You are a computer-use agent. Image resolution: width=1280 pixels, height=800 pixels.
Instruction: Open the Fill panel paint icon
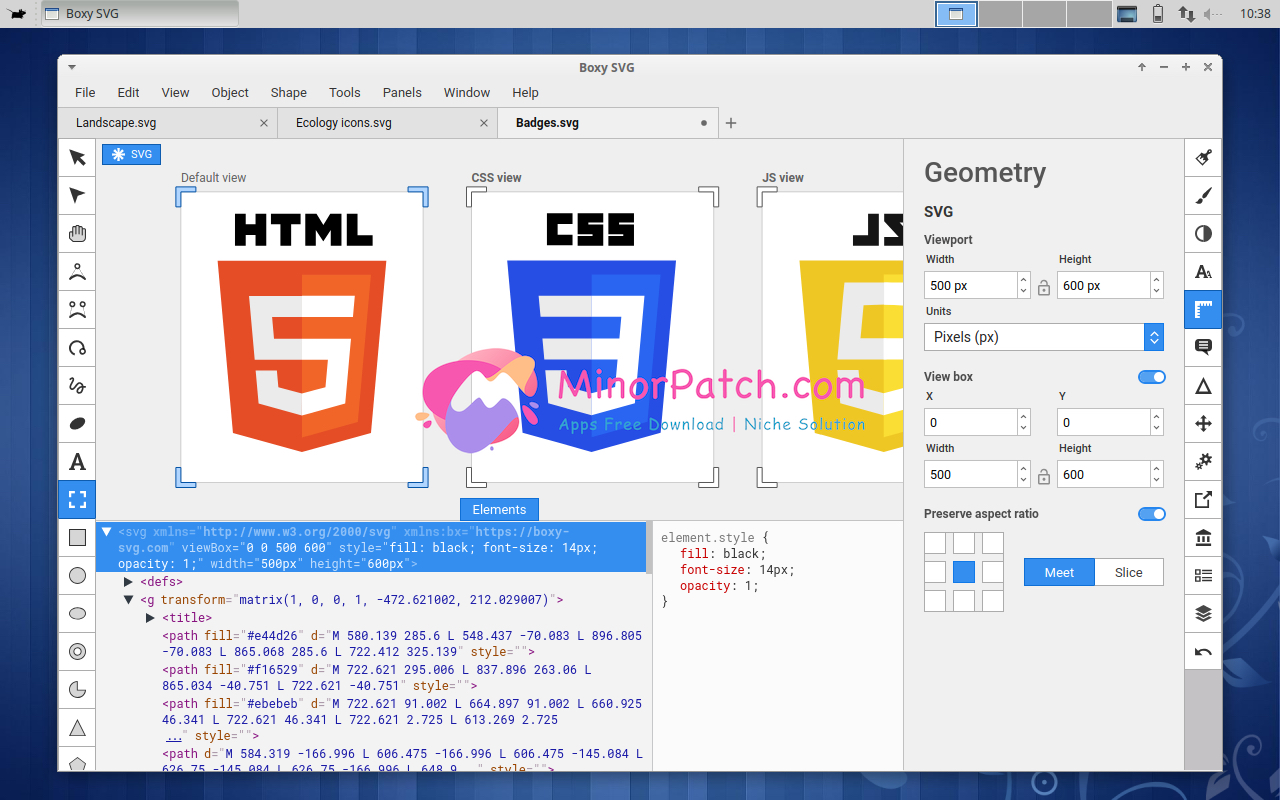pyautogui.click(x=1203, y=157)
